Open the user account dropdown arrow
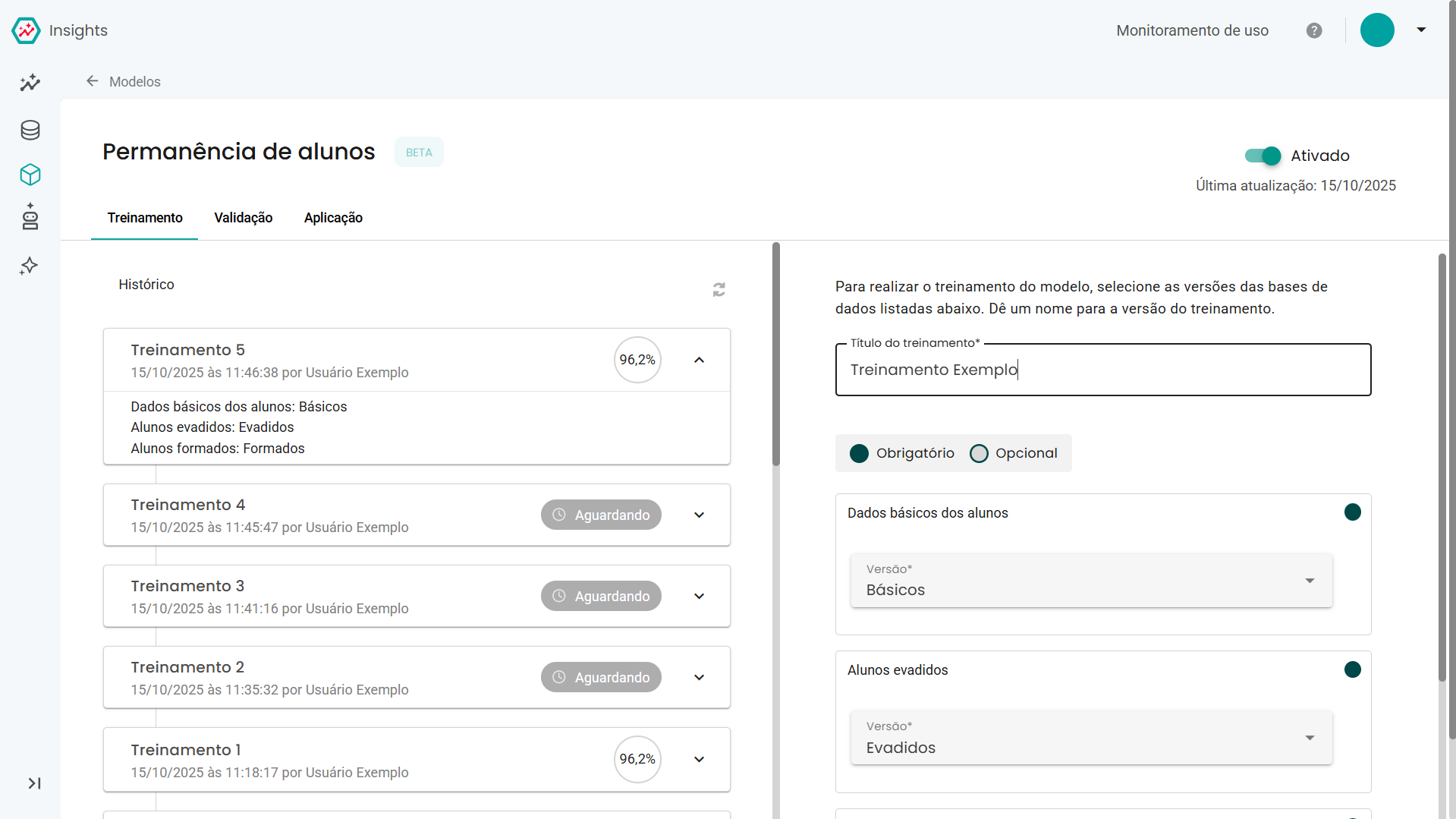This screenshot has height=819, width=1456. 1421,30
